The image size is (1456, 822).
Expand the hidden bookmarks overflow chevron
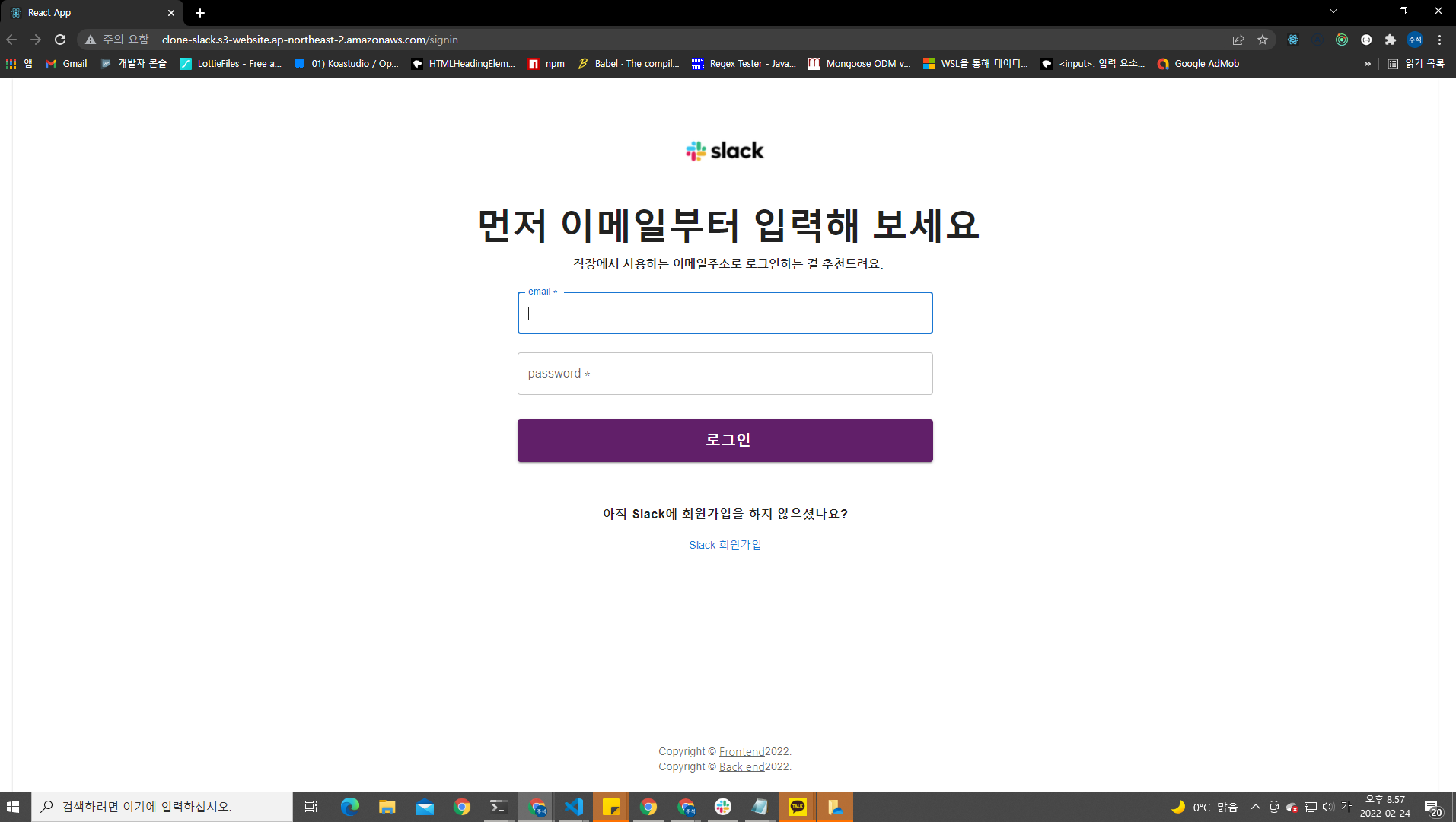point(1367,64)
